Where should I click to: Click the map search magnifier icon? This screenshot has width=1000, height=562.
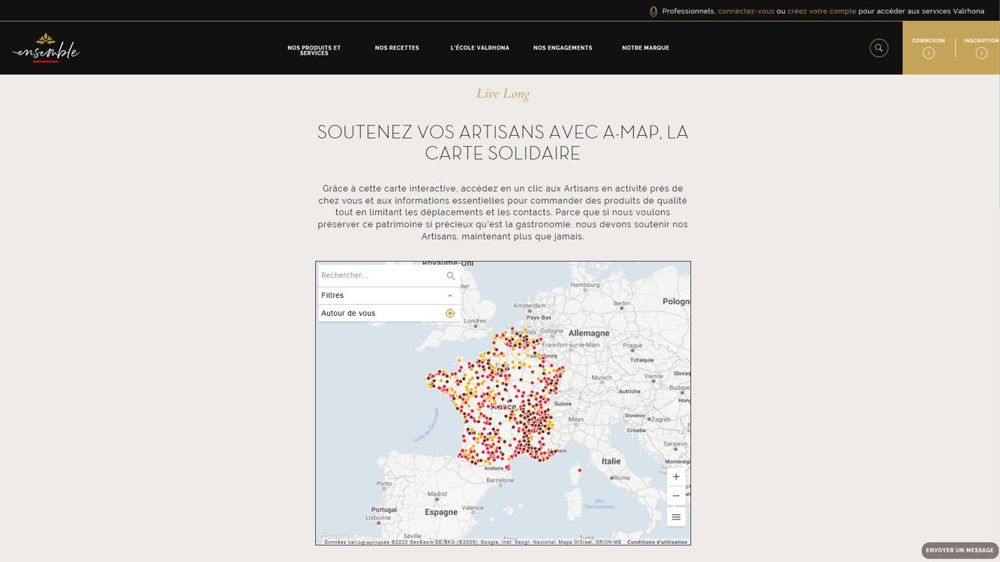click(x=450, y=276)
